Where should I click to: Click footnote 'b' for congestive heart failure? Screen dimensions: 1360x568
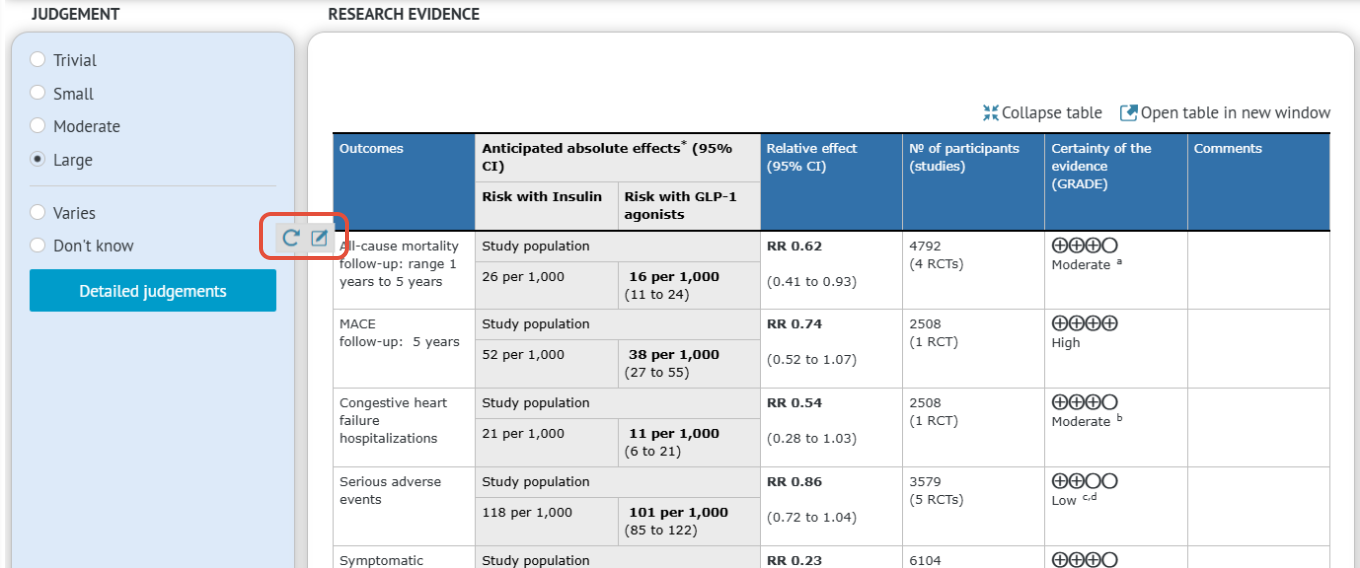(1119, 419)
